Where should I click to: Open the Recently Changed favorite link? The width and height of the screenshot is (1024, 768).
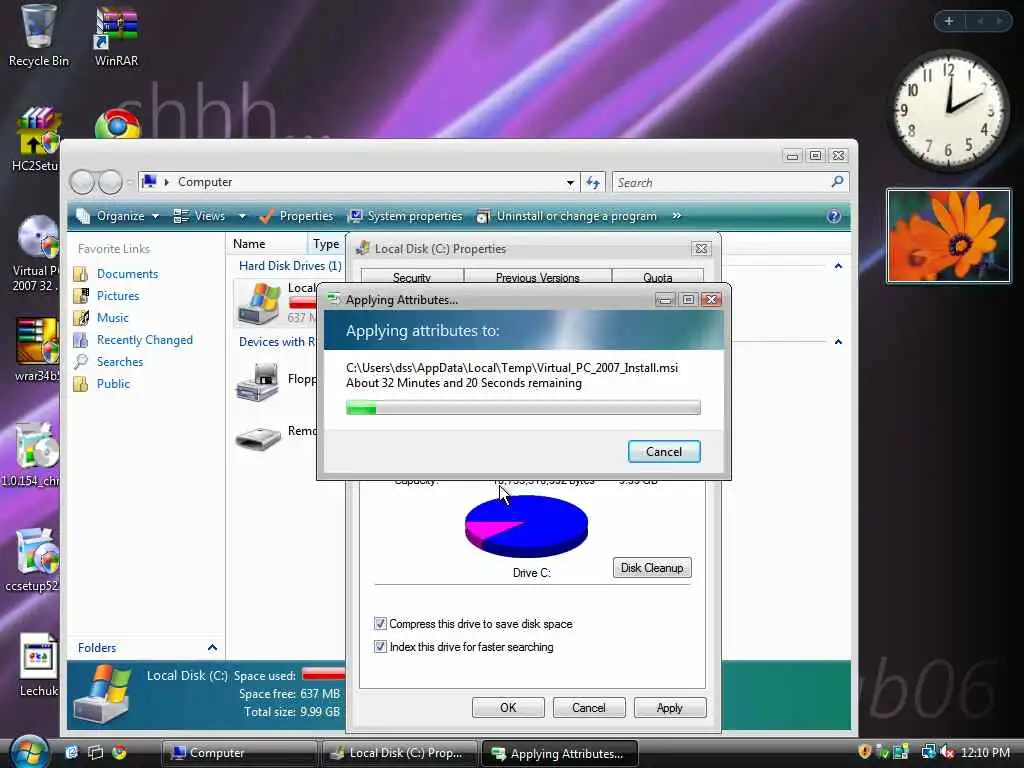point(144,340)
